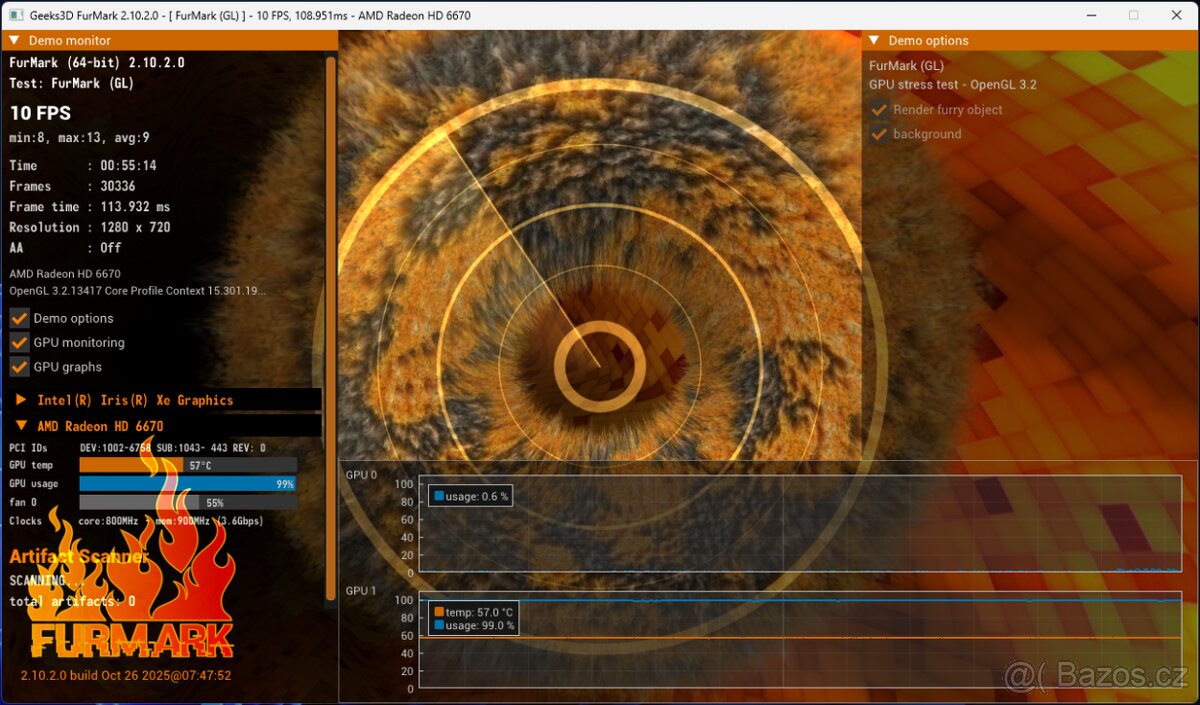Toggle the Render furry object checkbox
The image size is (1200, 705).
coord(879,110)
